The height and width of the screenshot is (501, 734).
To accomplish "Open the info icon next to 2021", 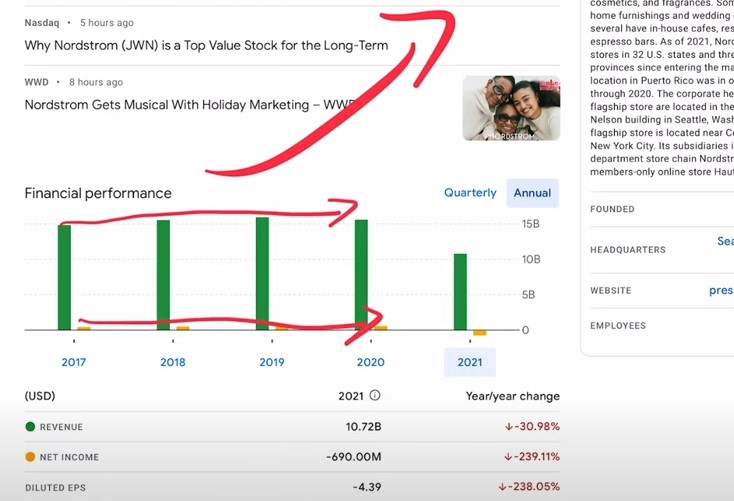I will [x=375, y=395].
